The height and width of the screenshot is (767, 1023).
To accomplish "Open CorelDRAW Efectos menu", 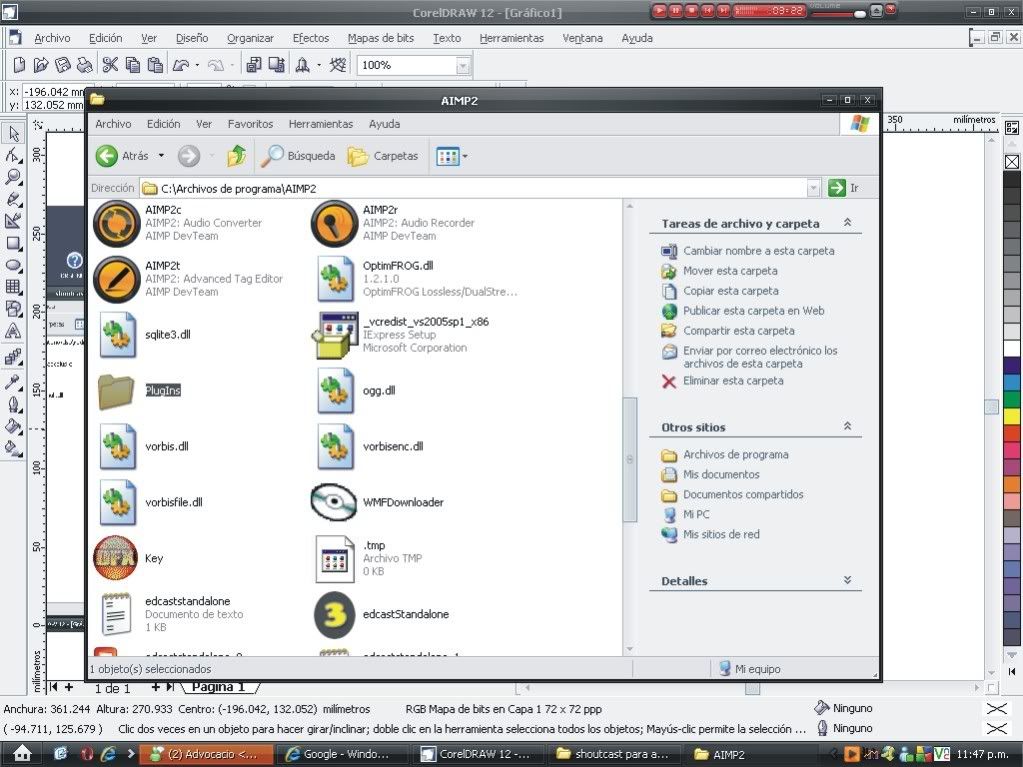I will pyautogui.click(x=311, y=38).
